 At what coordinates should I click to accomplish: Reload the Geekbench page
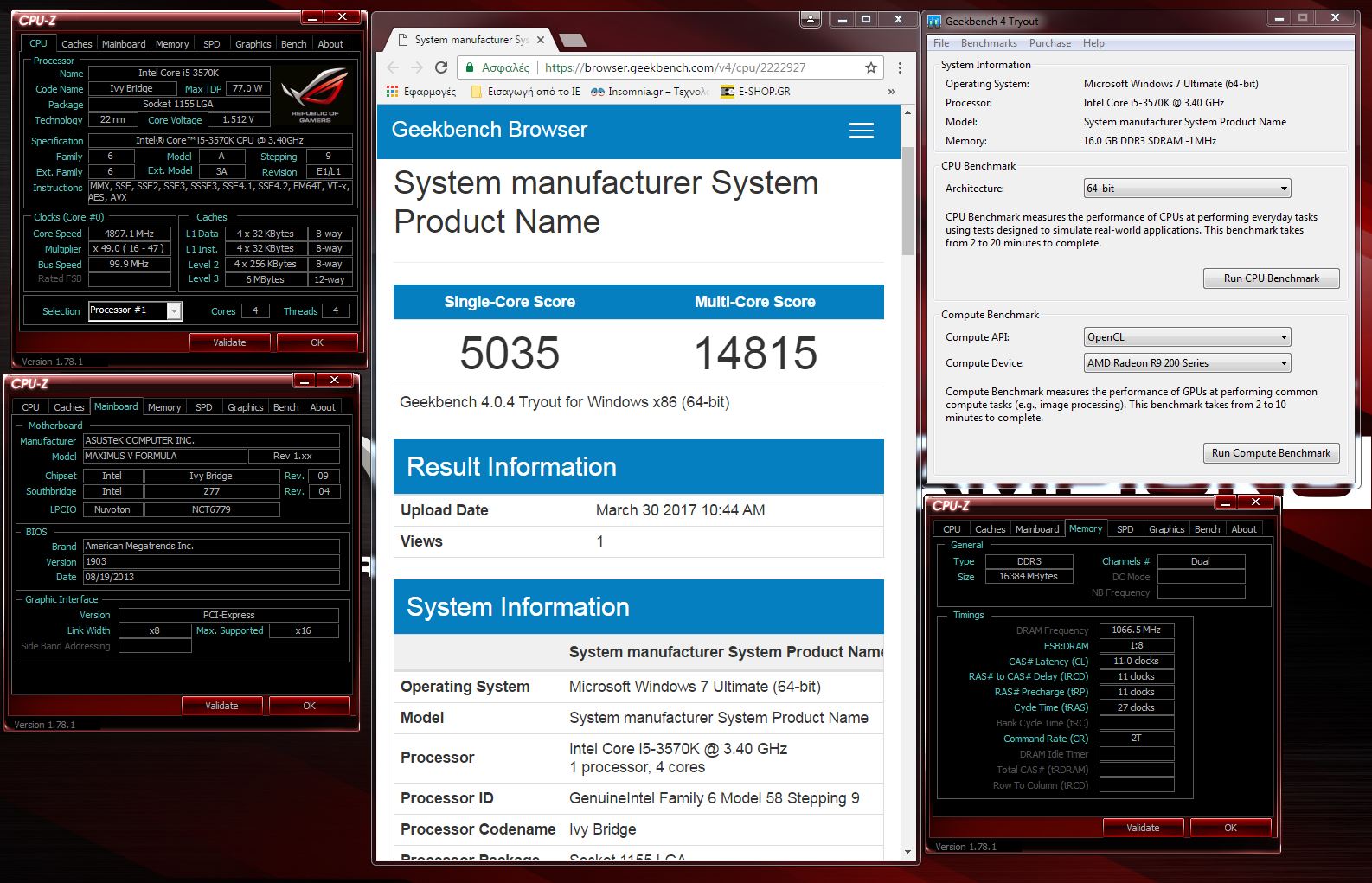tap(441, 67)
